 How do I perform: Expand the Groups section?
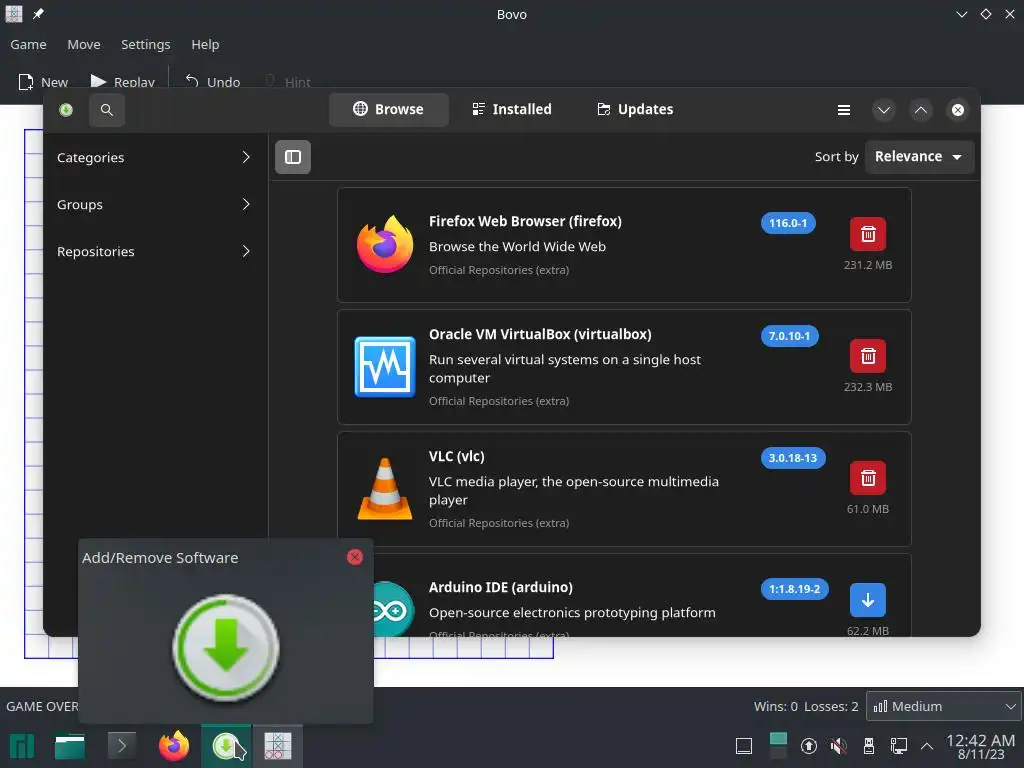pyautogui.click(x=154, y=204)
